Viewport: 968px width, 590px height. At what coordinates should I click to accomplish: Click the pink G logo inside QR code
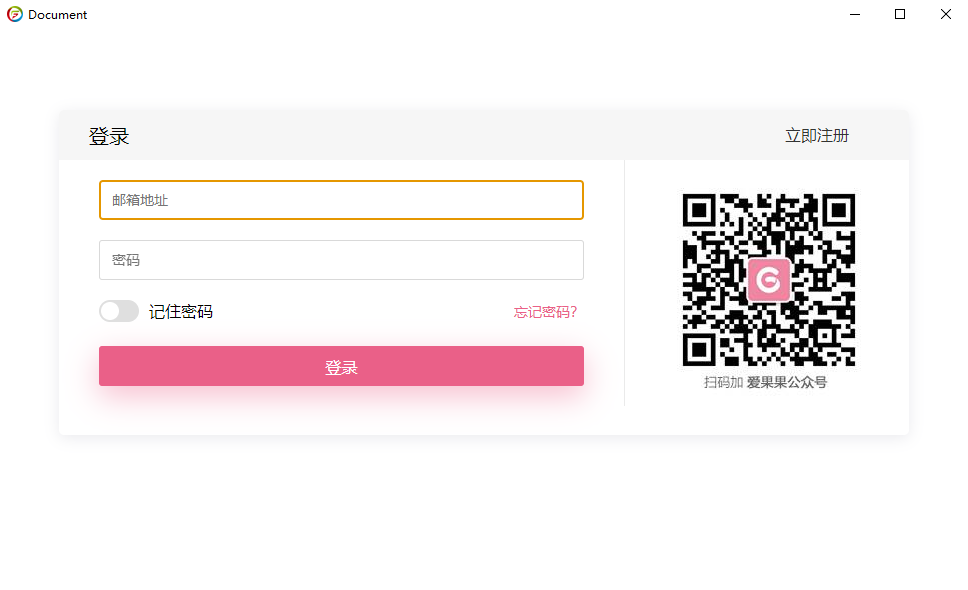coord(769,280)
